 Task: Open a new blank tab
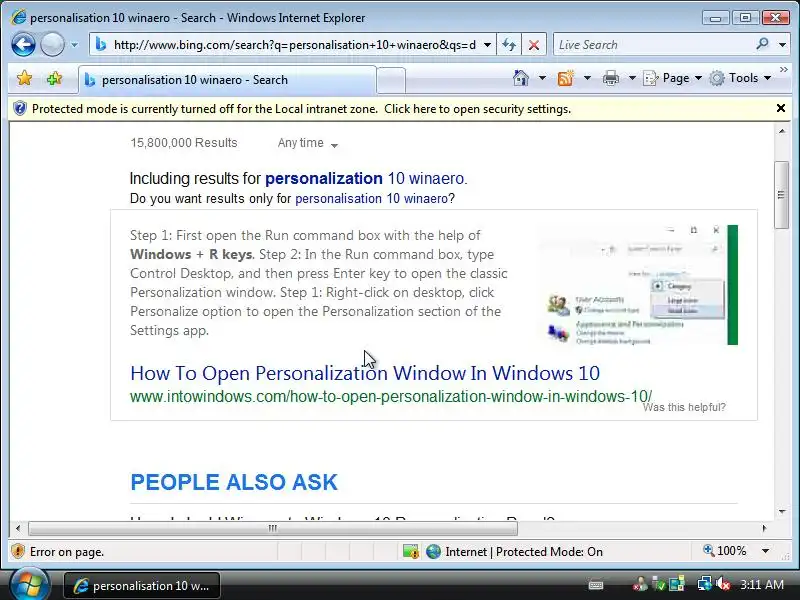point(391,81)
